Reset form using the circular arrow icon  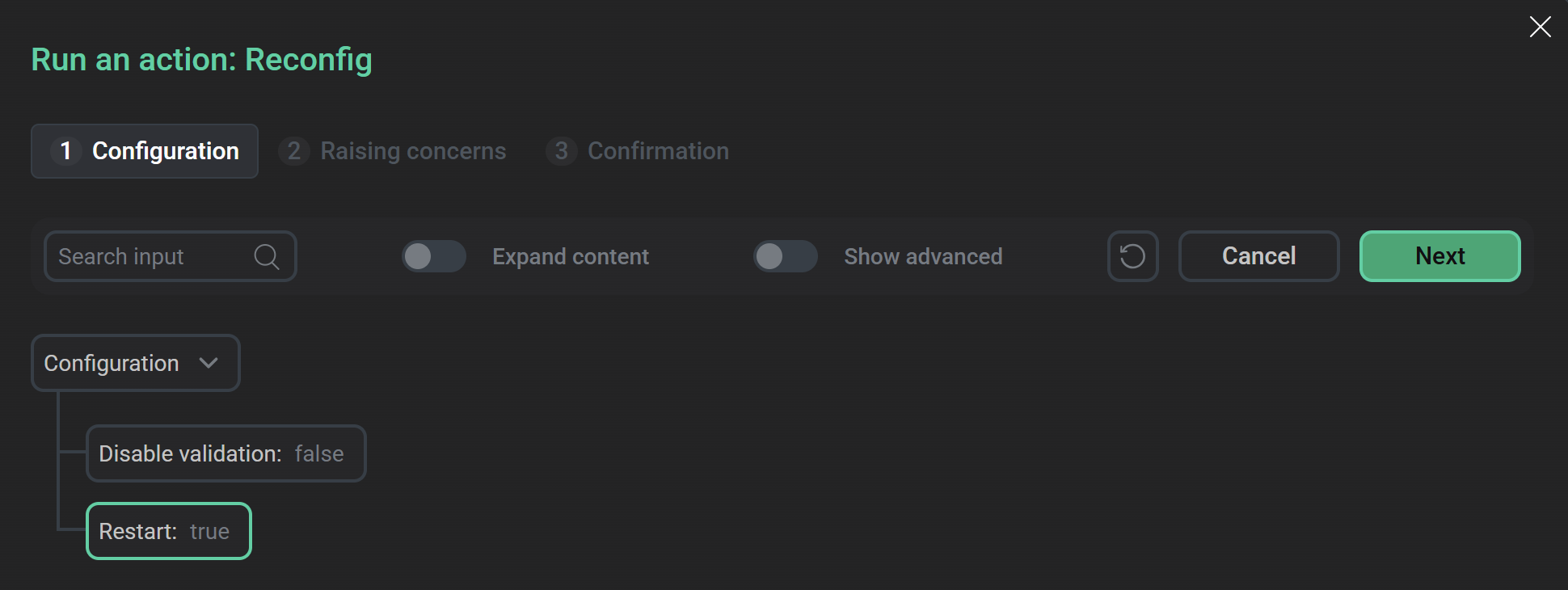click(1132, 256)
